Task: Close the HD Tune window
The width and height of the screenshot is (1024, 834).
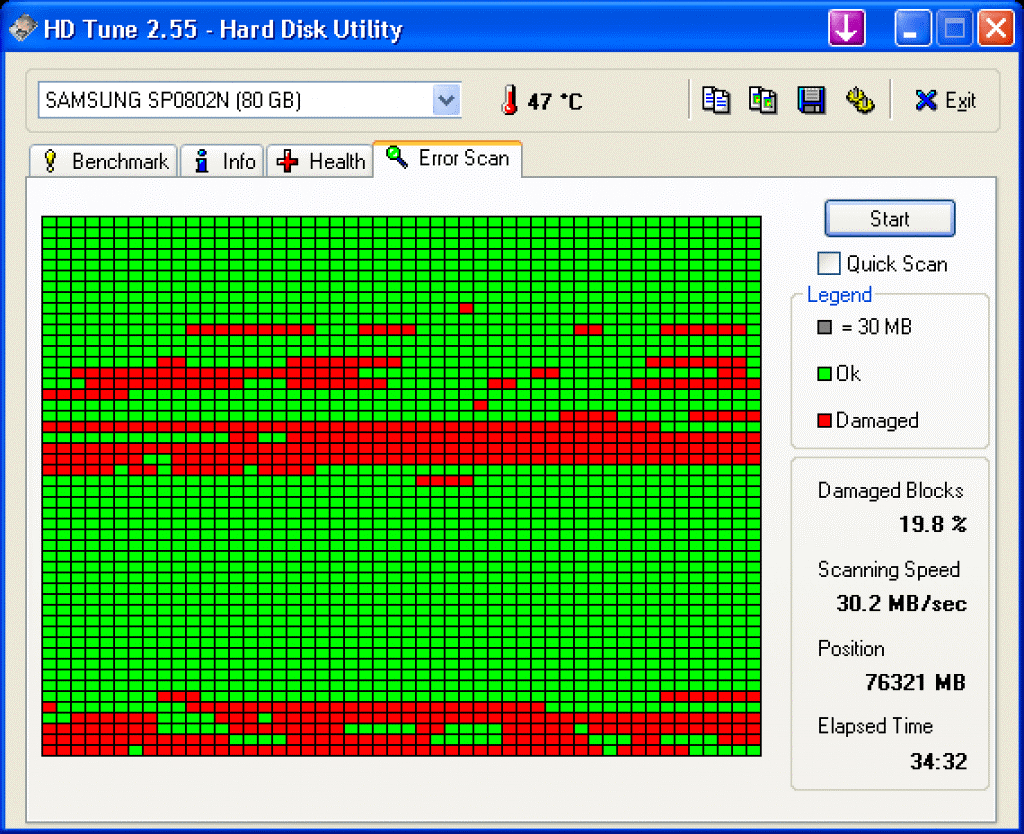Action: [996, 28]
